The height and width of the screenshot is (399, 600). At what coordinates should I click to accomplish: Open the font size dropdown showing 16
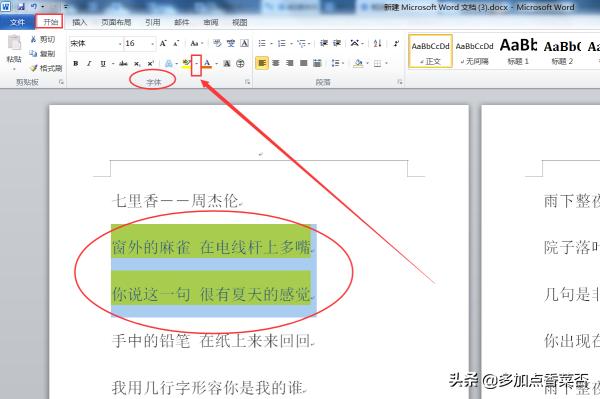point(152,44)
